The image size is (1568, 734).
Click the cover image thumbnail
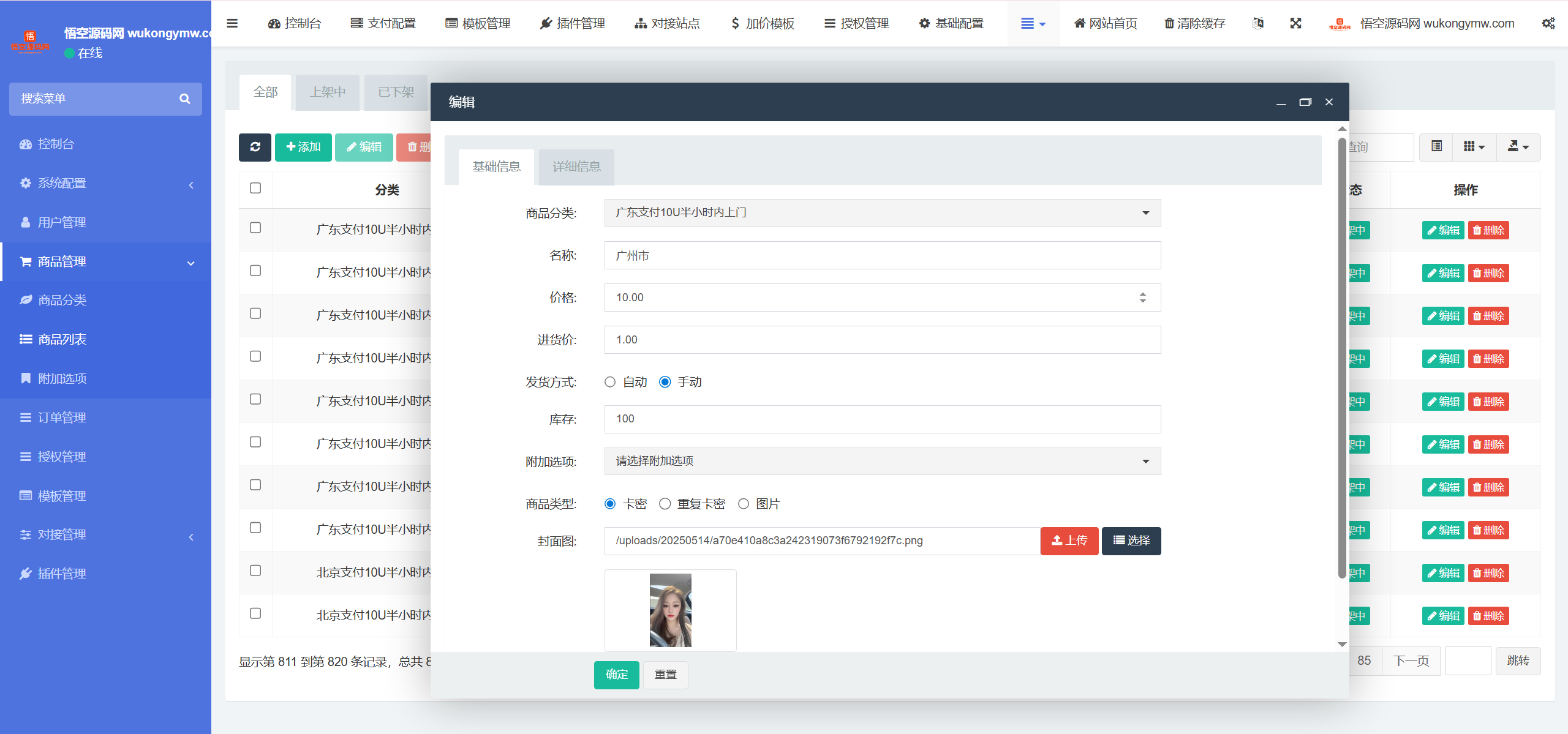click(670, 610)
